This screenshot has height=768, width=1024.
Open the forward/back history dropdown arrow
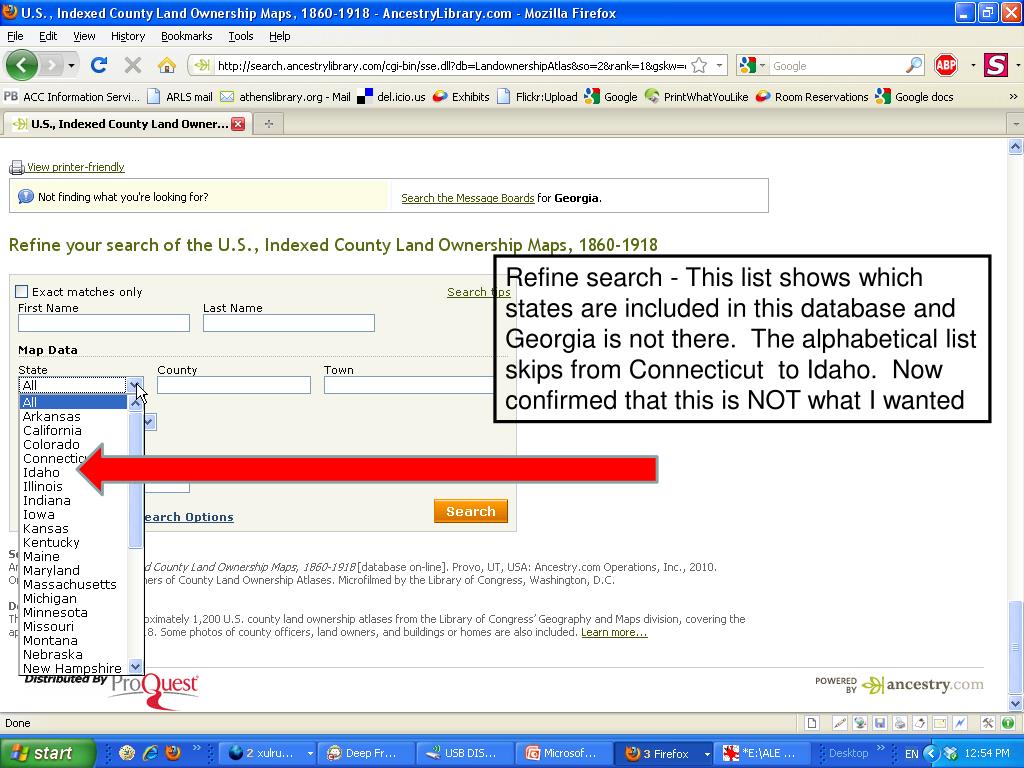[71, 65]
